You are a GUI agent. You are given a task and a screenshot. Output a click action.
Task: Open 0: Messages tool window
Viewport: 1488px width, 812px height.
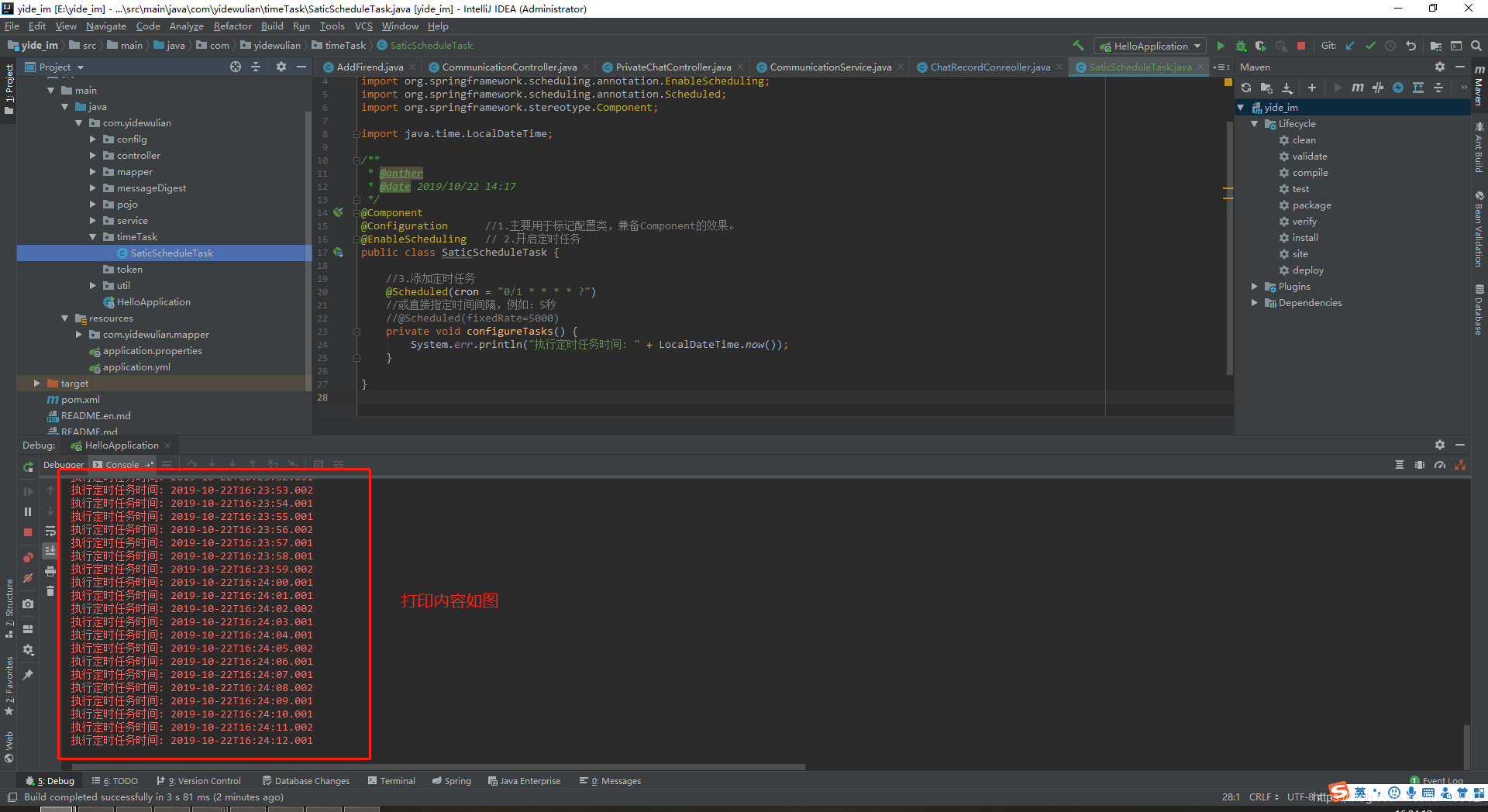click(x=610, y=781)
